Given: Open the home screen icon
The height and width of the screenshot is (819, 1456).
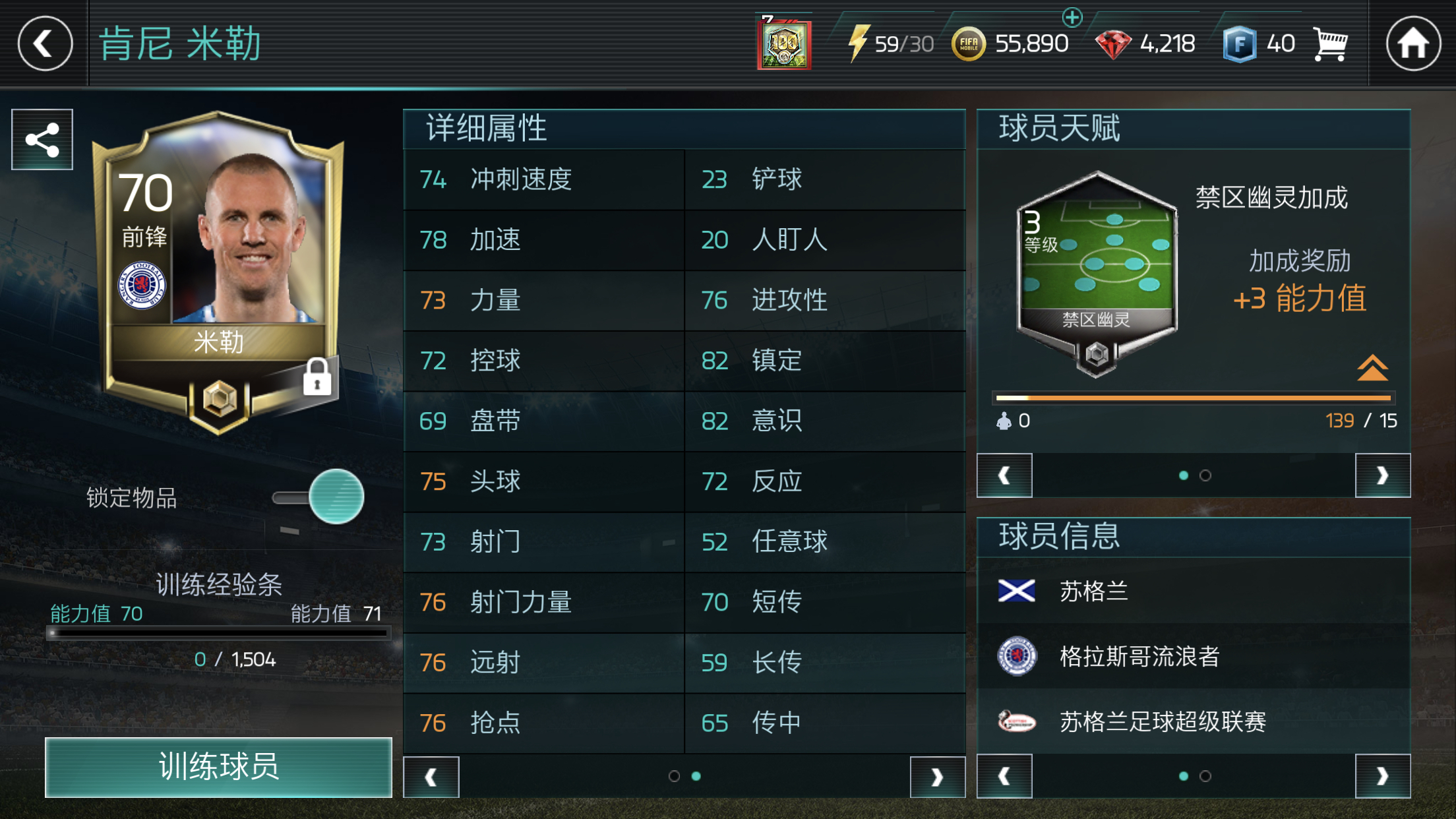Looking at the screenshot, I should 1412,44.
